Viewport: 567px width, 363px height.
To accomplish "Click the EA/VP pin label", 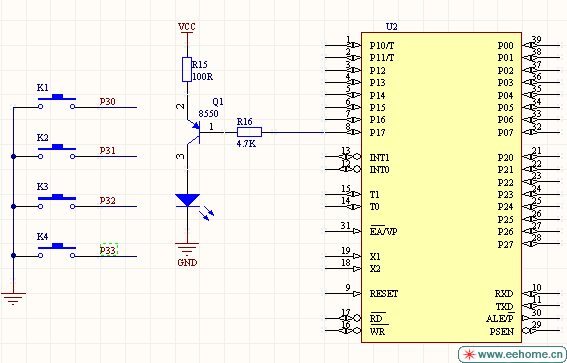I will coord(383,231).
